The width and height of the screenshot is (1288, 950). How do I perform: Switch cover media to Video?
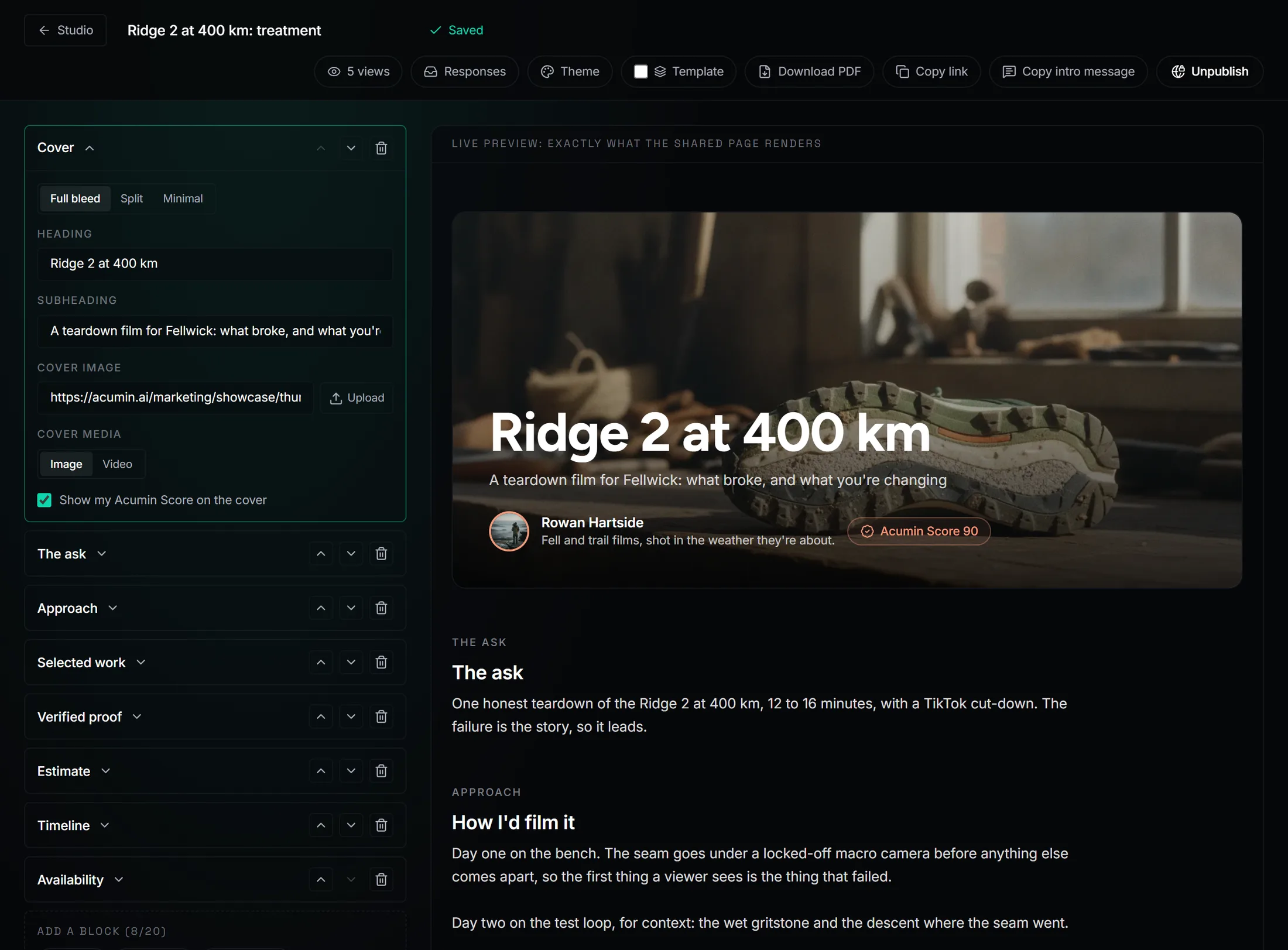(117, 464)
